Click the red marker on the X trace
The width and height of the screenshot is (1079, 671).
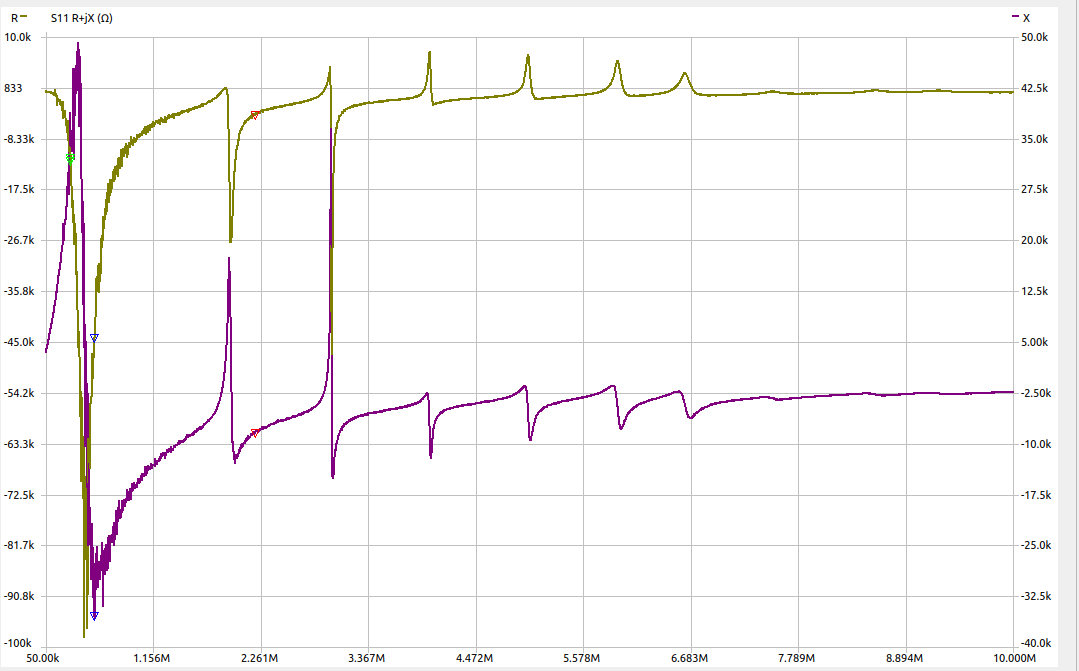[255, 433]
